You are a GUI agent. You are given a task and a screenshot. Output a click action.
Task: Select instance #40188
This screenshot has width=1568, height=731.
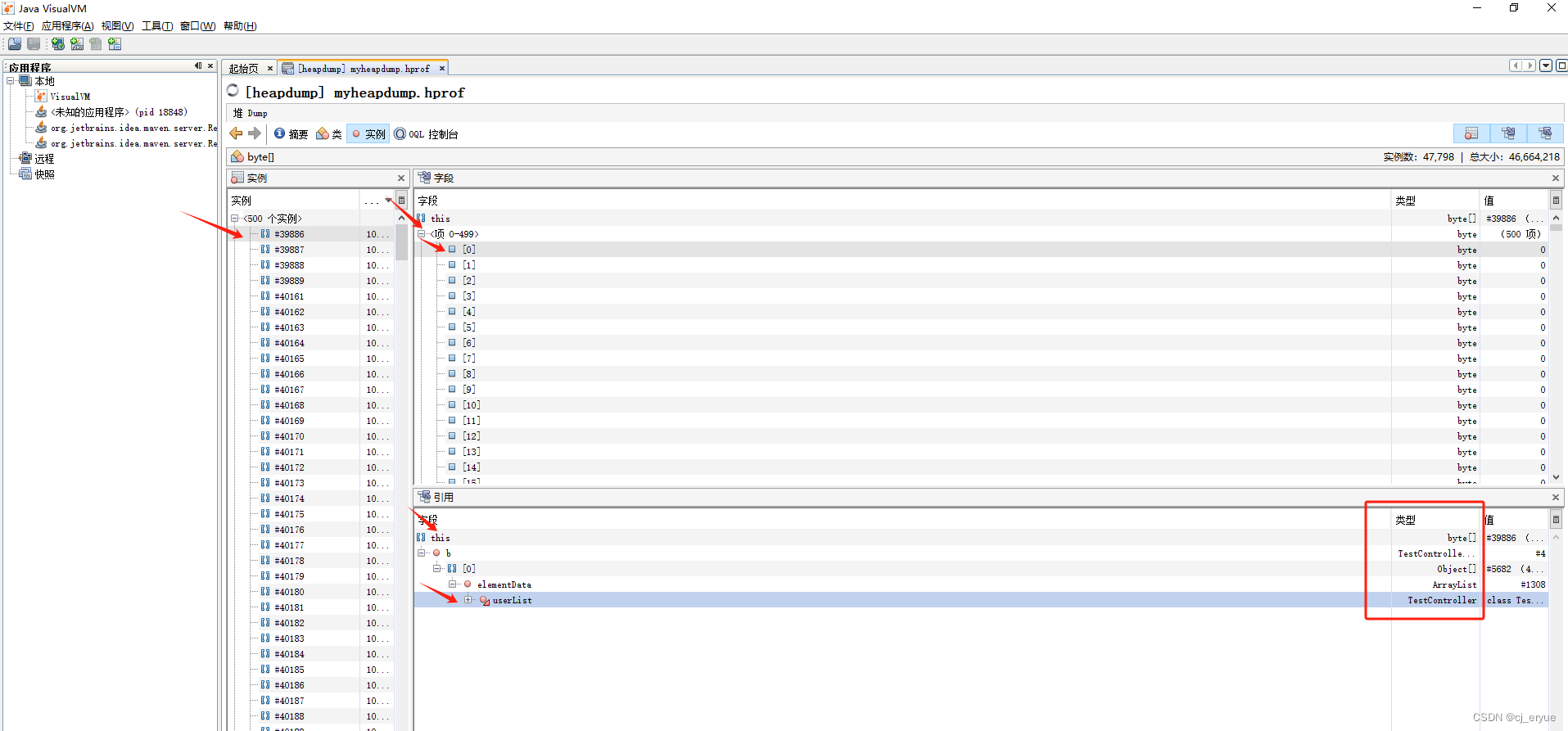(x=289, y=716)
